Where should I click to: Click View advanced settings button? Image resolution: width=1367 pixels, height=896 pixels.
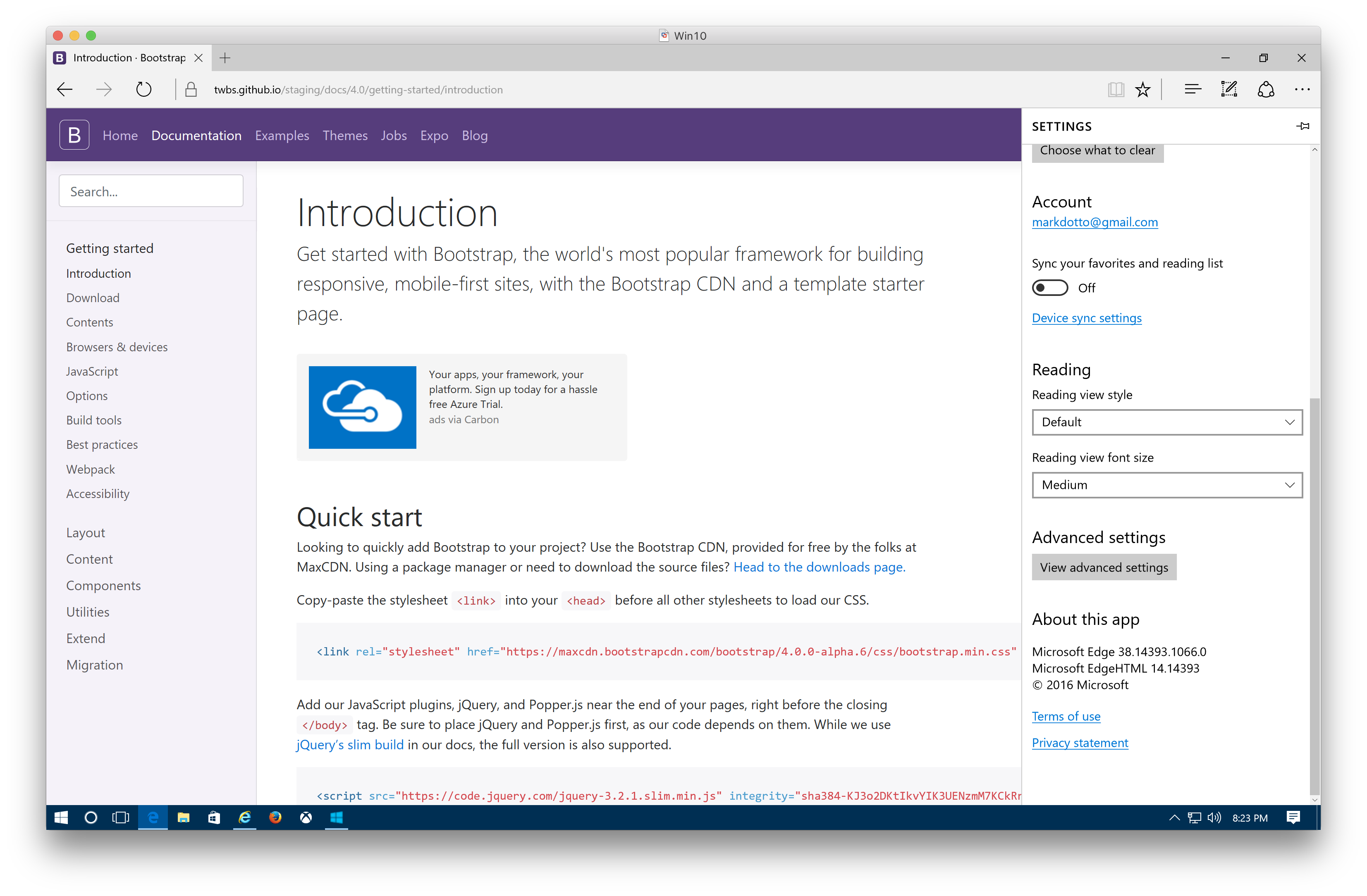1103,567
